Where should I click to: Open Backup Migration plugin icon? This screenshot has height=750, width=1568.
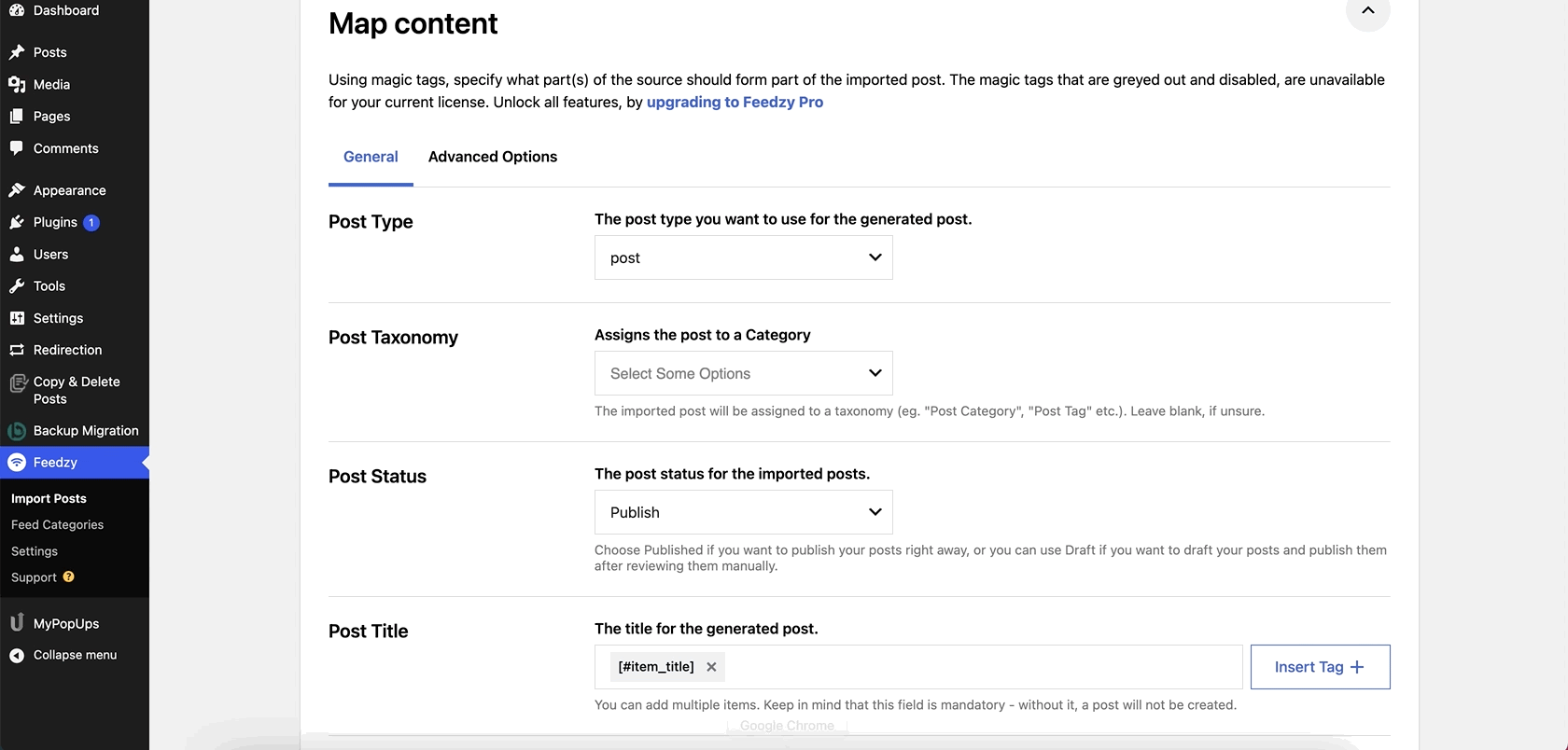click(17, 431)
